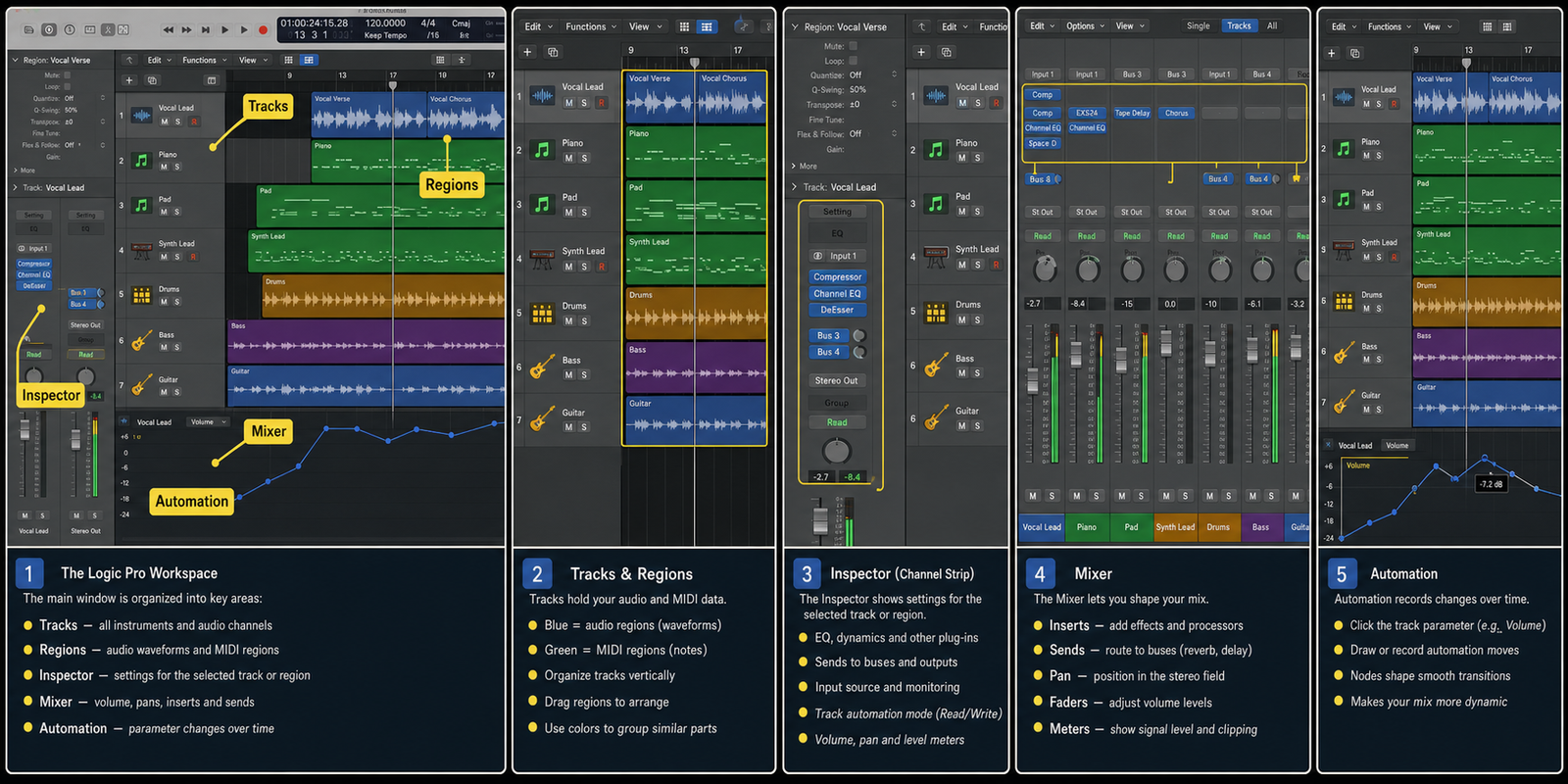1568x784 pixels.
Task: Click the Rewind button in the transport bar
Action: click(169, 30)
